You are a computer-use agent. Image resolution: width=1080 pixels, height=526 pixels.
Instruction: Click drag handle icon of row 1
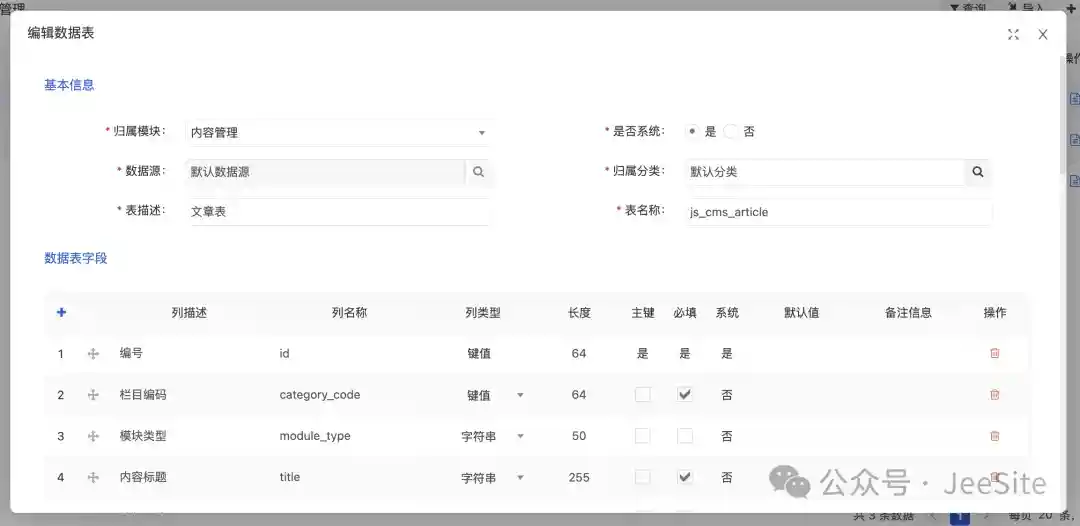coord(93,353)
